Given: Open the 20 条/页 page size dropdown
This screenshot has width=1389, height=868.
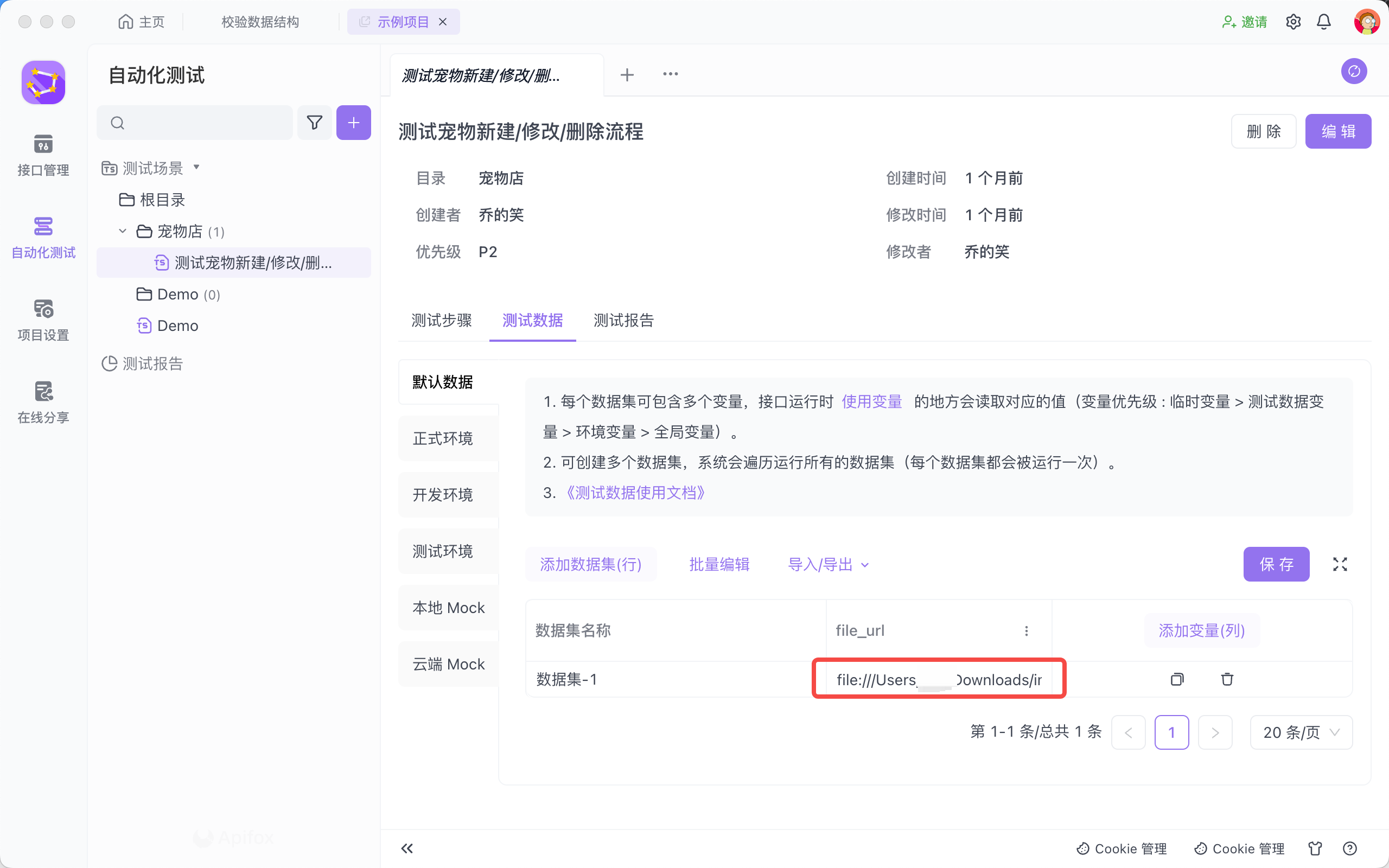Looking at the screenshot, I should (x=1301, y=732).
